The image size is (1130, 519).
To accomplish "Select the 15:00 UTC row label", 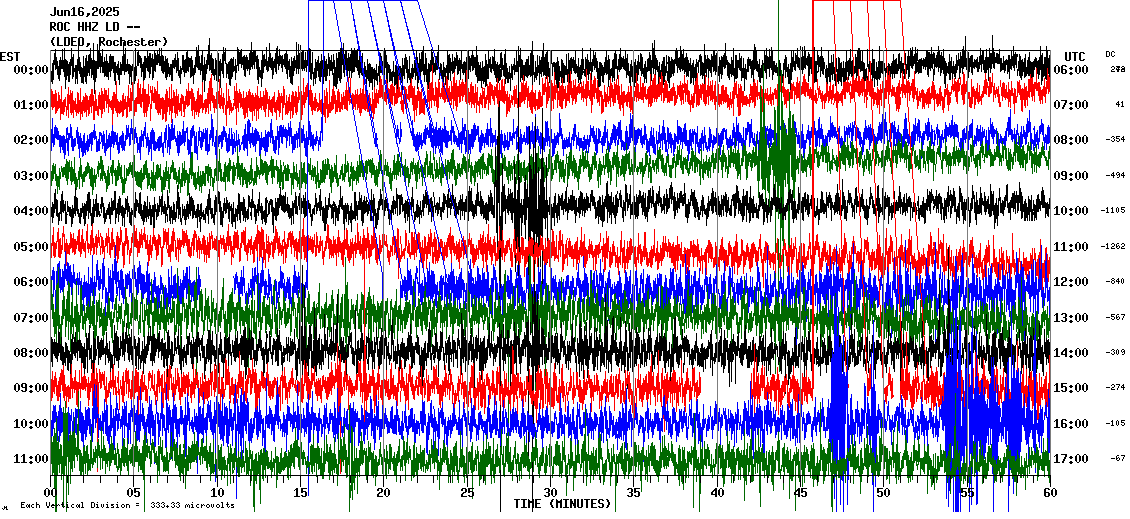I will coord(1070,388).
